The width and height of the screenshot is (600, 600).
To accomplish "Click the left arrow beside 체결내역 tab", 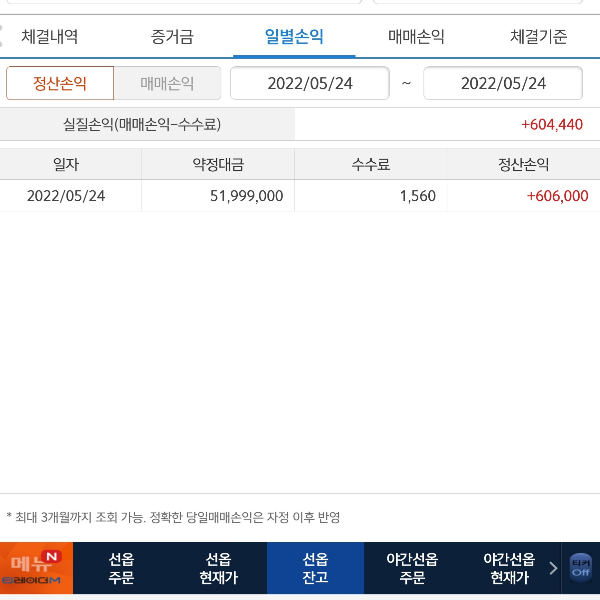I will click(x=5, y=37).
